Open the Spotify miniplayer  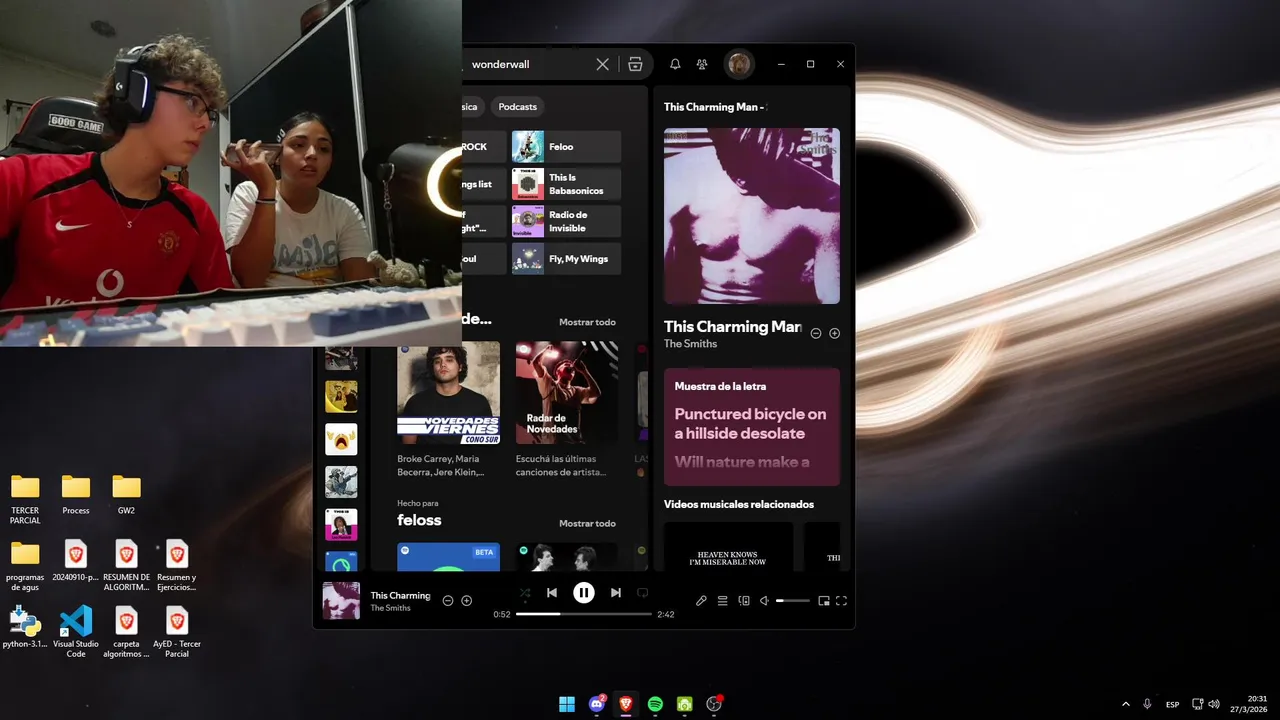[824, 601]
